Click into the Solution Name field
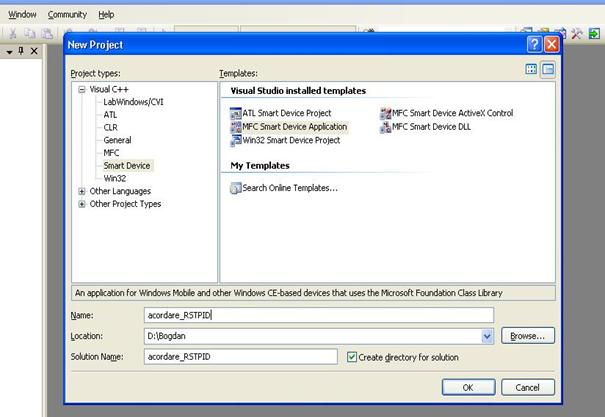This screenshot has width=605, height=417. (x=241, y=357)
